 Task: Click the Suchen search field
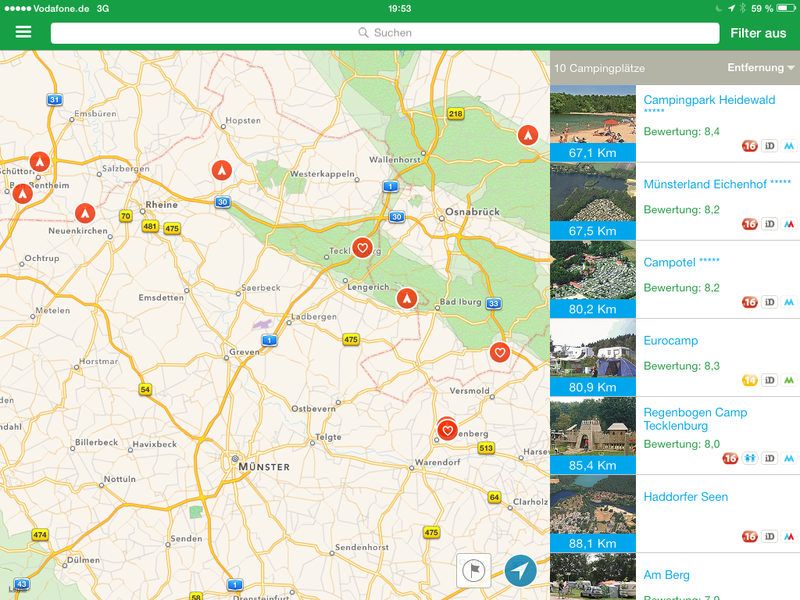[x=385, y=33]
